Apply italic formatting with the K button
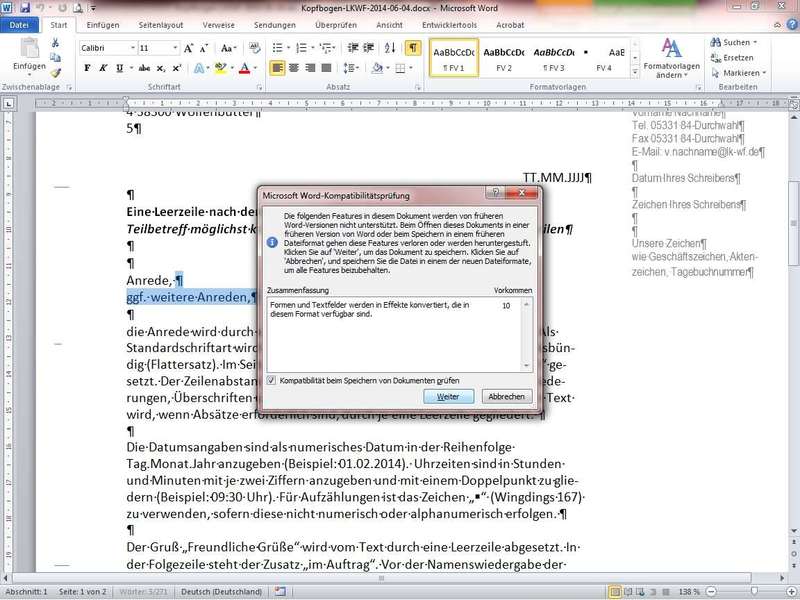Image resolution: width=800 pixels, height=600 pixels. point(103,69)
